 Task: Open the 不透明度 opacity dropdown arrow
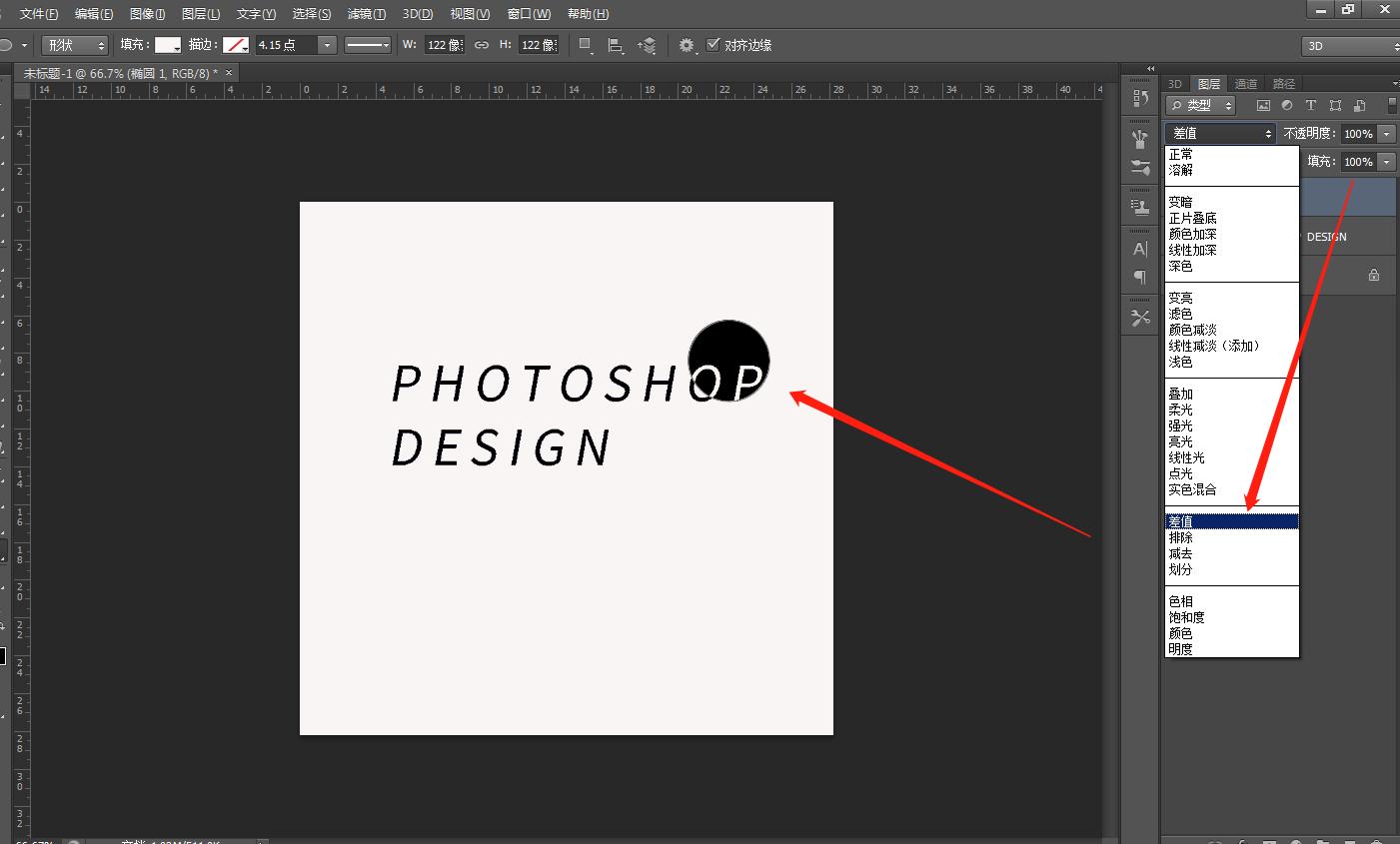pos(1387,134)
